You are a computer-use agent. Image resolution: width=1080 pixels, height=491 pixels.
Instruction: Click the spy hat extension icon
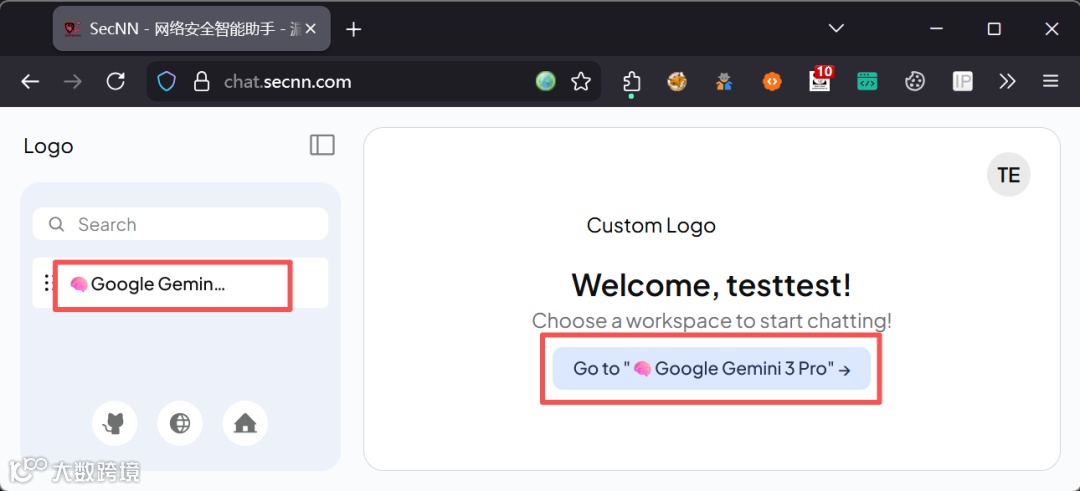tap(724, 82)
